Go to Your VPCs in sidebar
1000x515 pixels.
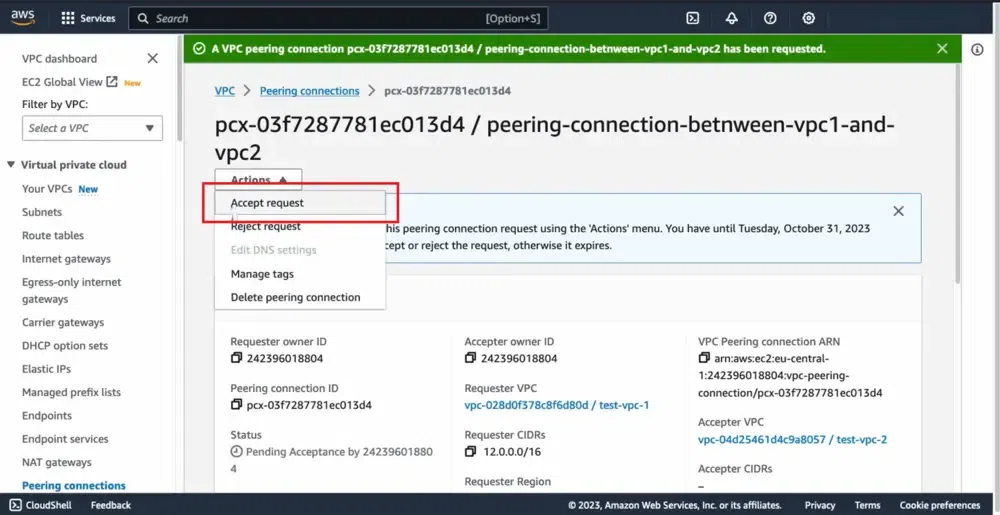click(x=47, y=189)
